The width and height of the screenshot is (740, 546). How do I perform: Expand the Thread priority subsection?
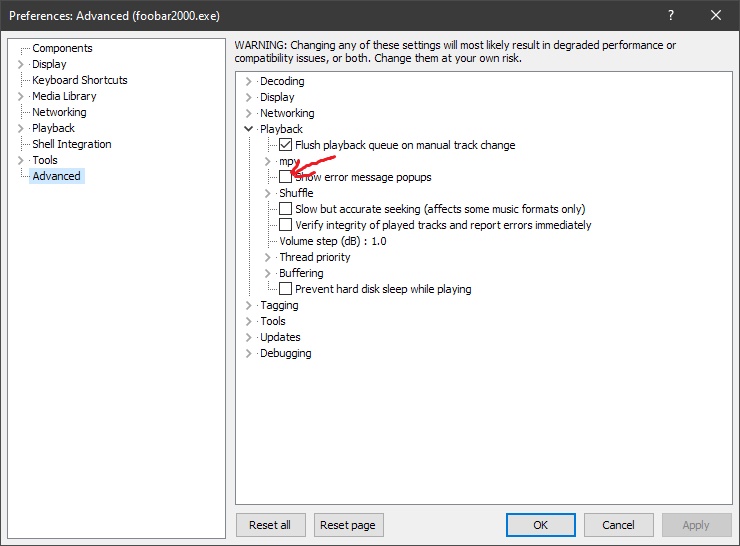(267, 257)
